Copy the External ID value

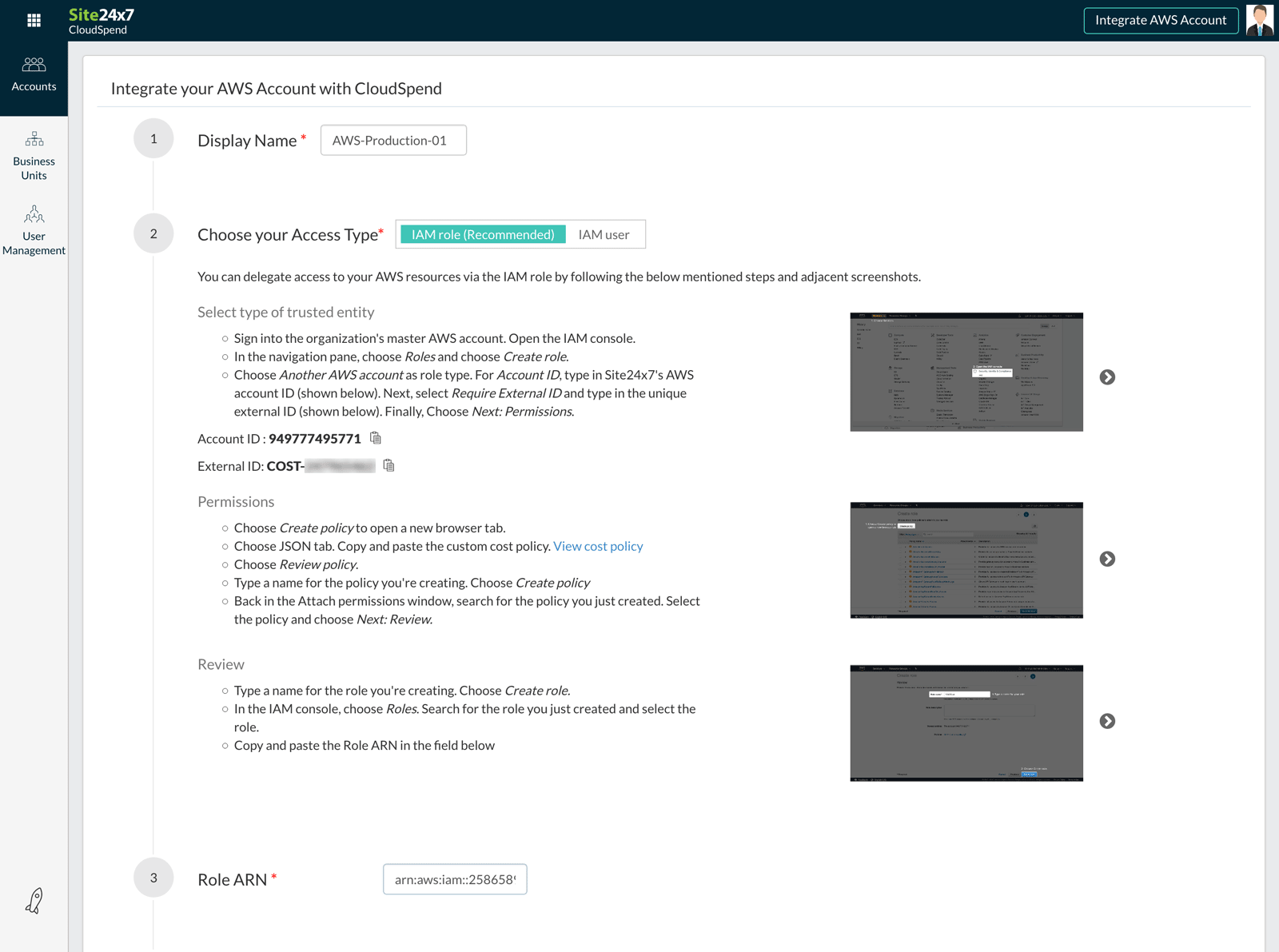[x=389, y=465]
